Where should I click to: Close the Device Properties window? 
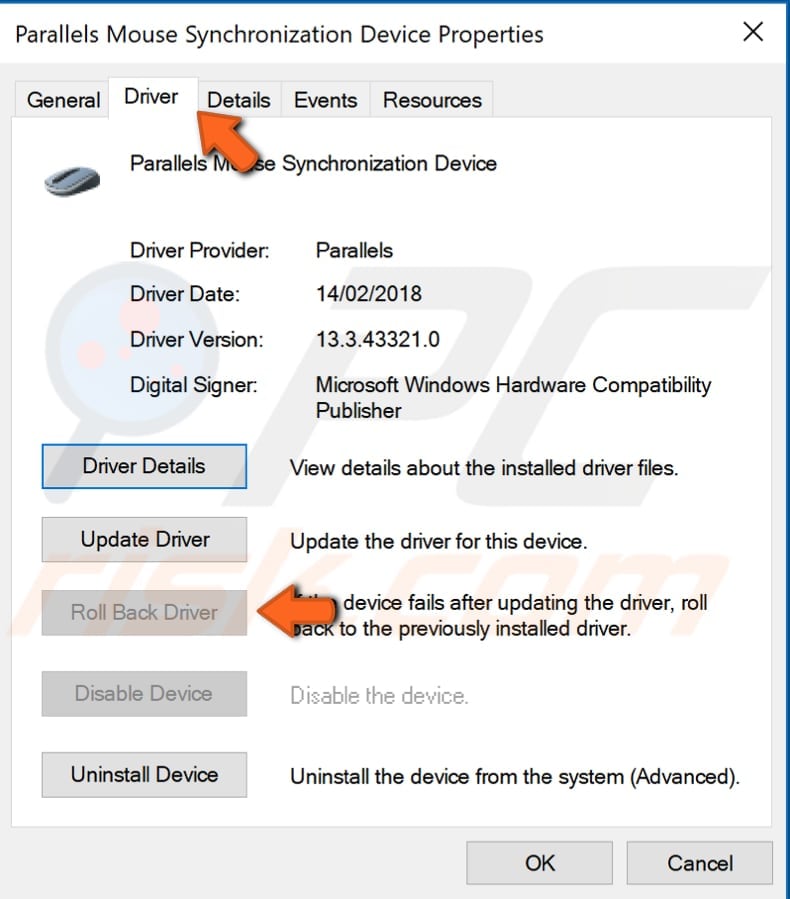(x=753, y=32)
